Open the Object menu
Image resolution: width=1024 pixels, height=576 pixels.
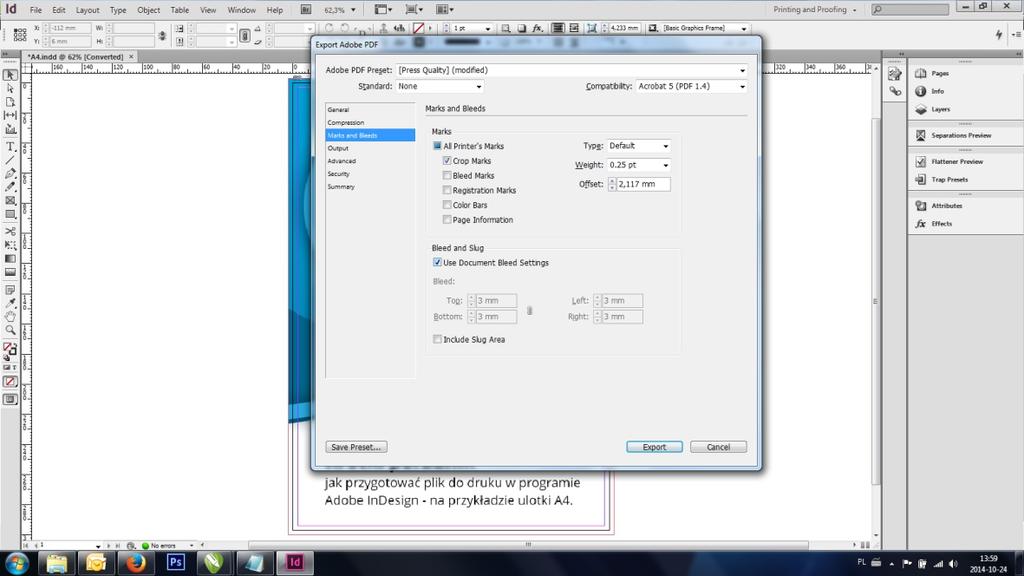(148, 10)
